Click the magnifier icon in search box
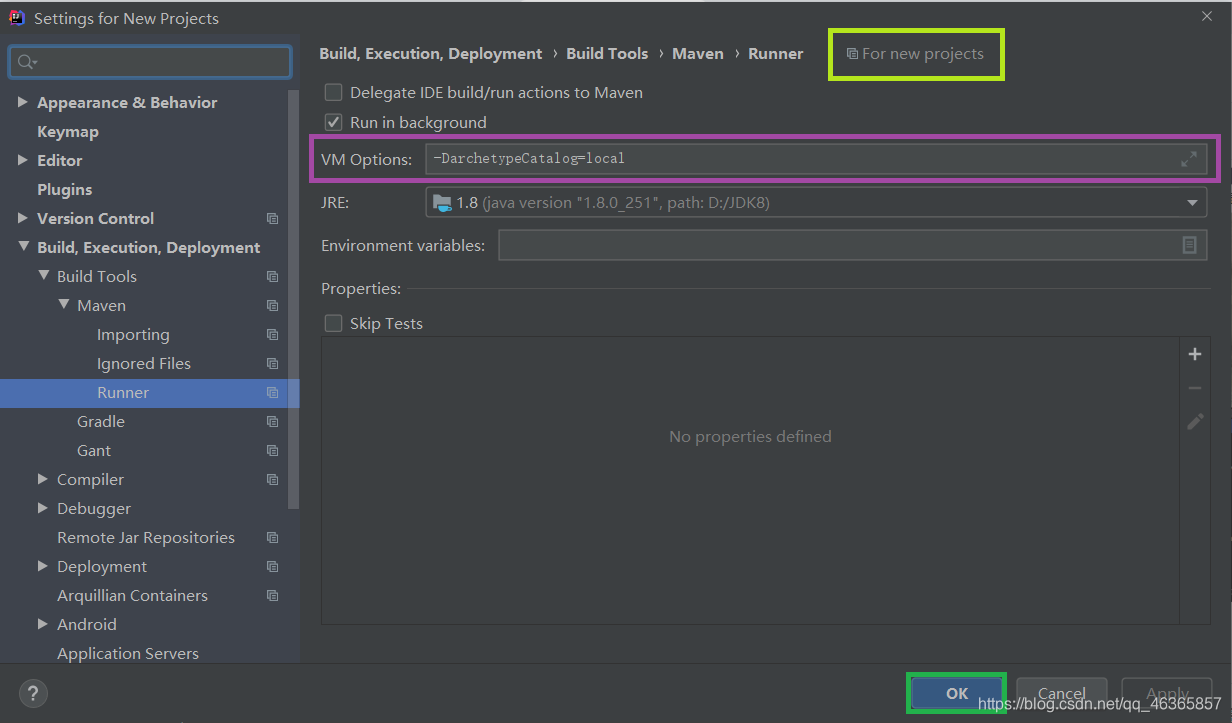Image resolution: width=1232 pixels, height=723 pixels. pyautogui.click(x=25, y=61)
